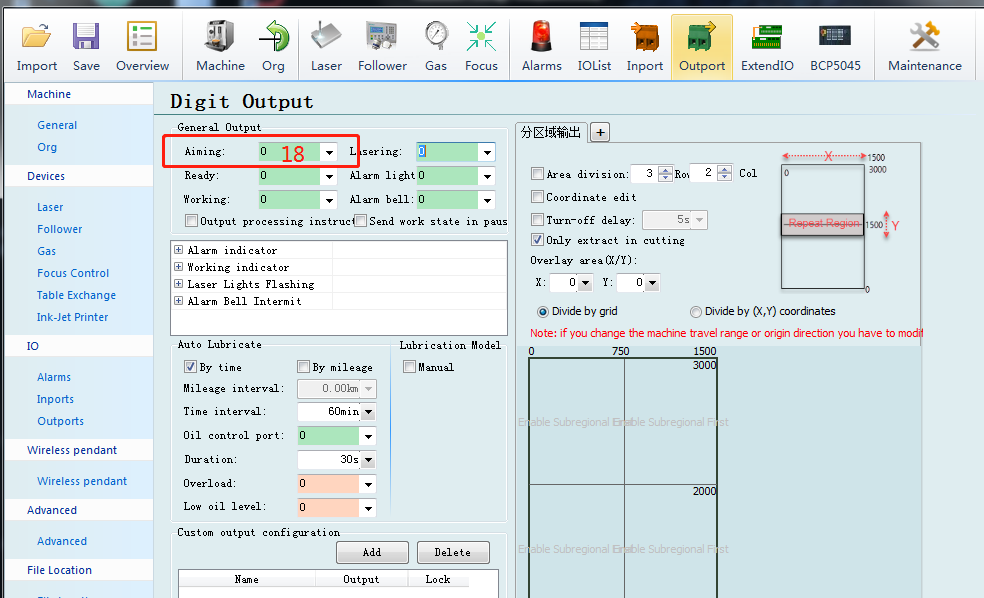
Task: Select Table Exchange in the sidebar
Action: pos(76,295)
